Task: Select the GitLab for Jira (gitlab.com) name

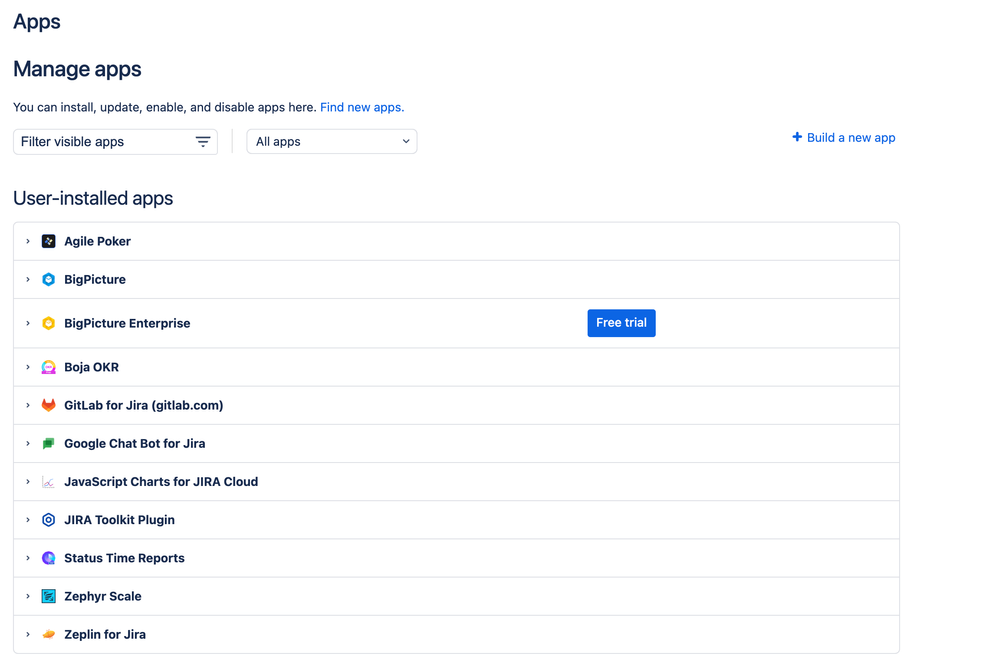Action: click(144, 406)
